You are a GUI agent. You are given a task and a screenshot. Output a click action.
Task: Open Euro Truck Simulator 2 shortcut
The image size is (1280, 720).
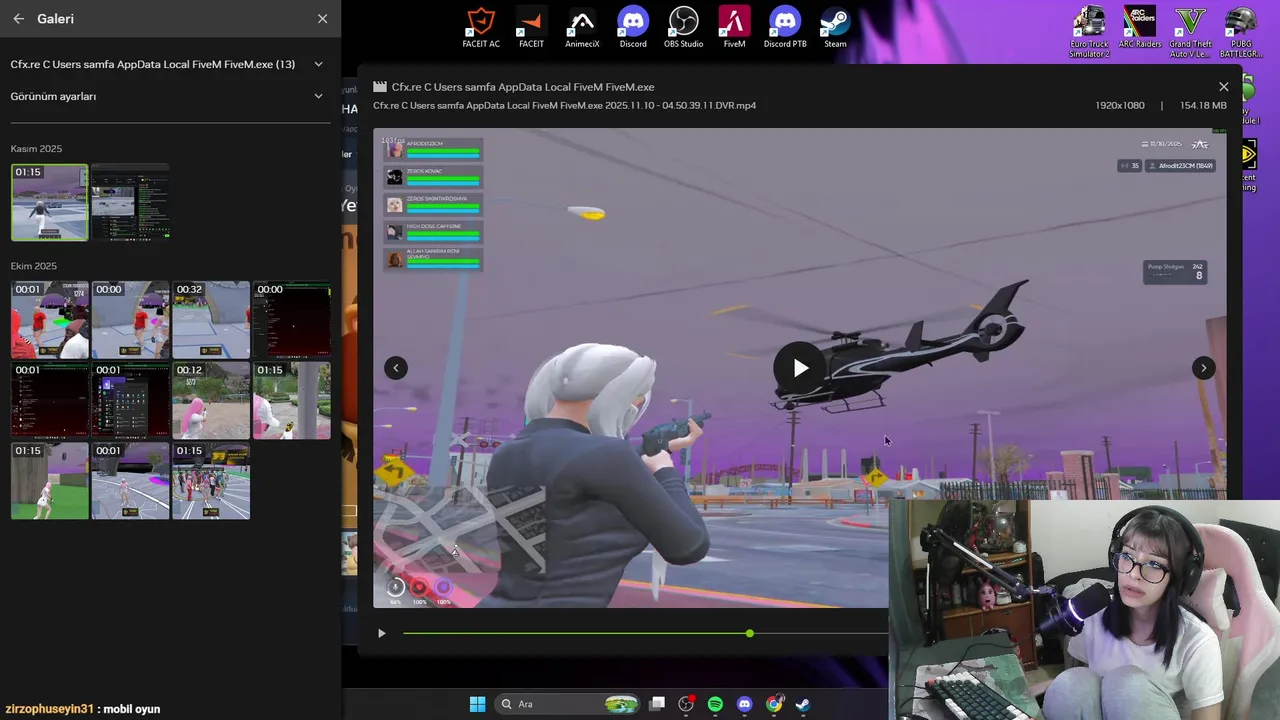point(1089,31)
